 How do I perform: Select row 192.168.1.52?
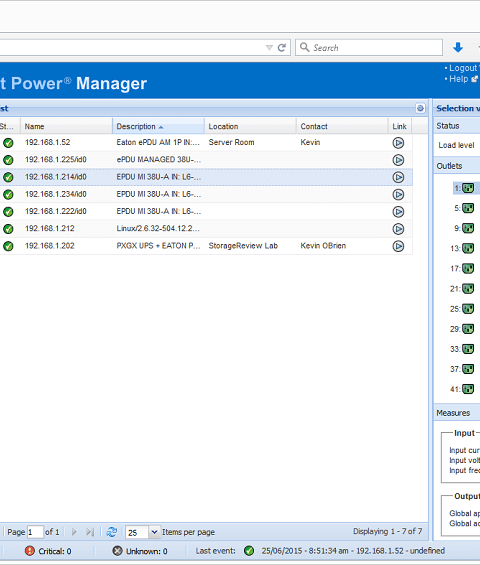206,143
